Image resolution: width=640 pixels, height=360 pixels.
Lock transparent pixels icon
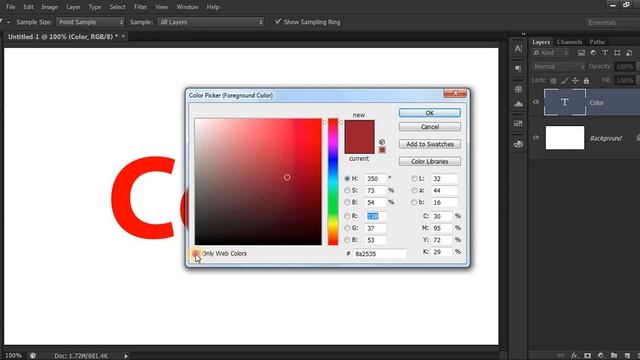[553, 81]
